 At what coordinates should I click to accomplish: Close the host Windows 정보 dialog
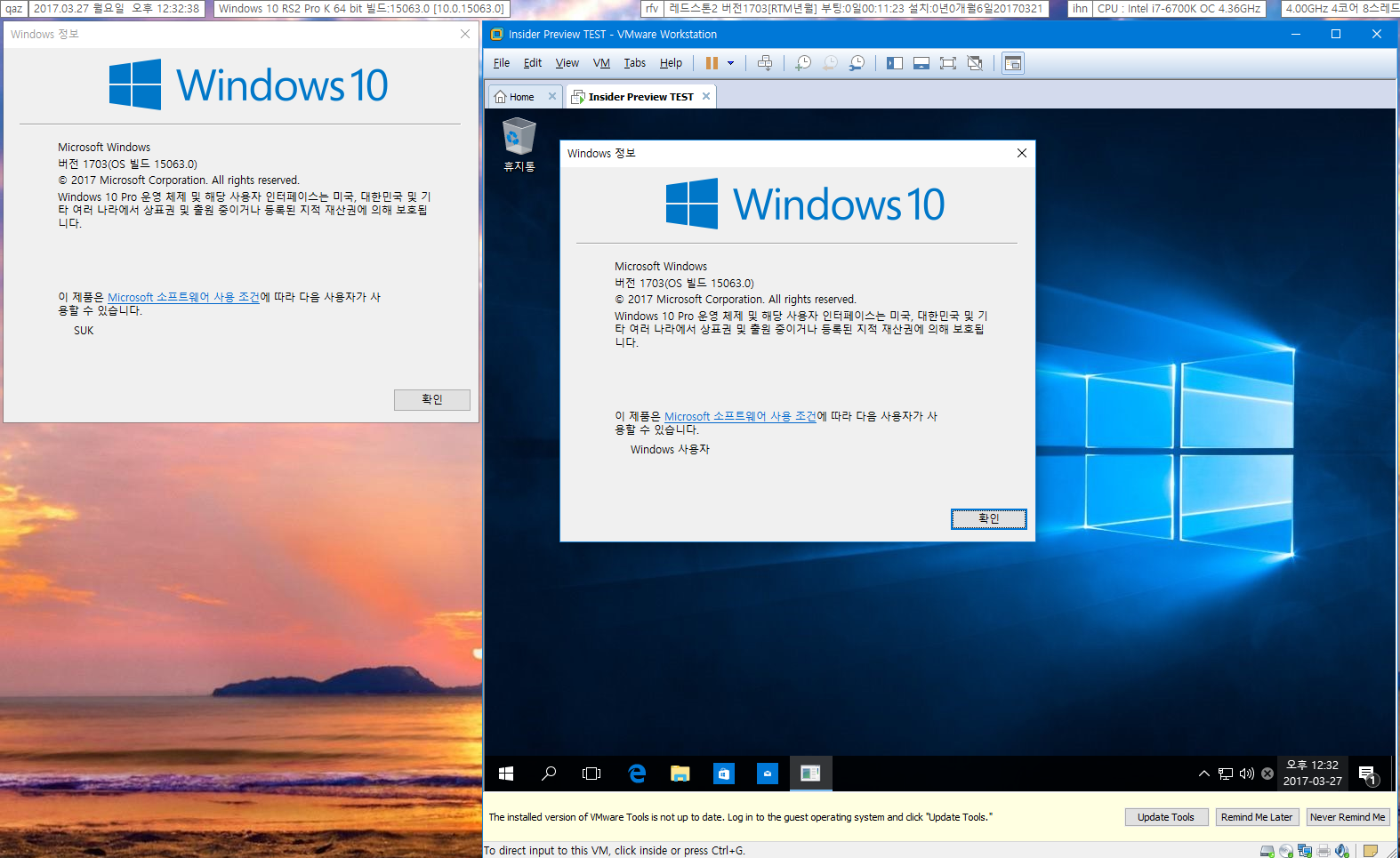pos(465,34)
